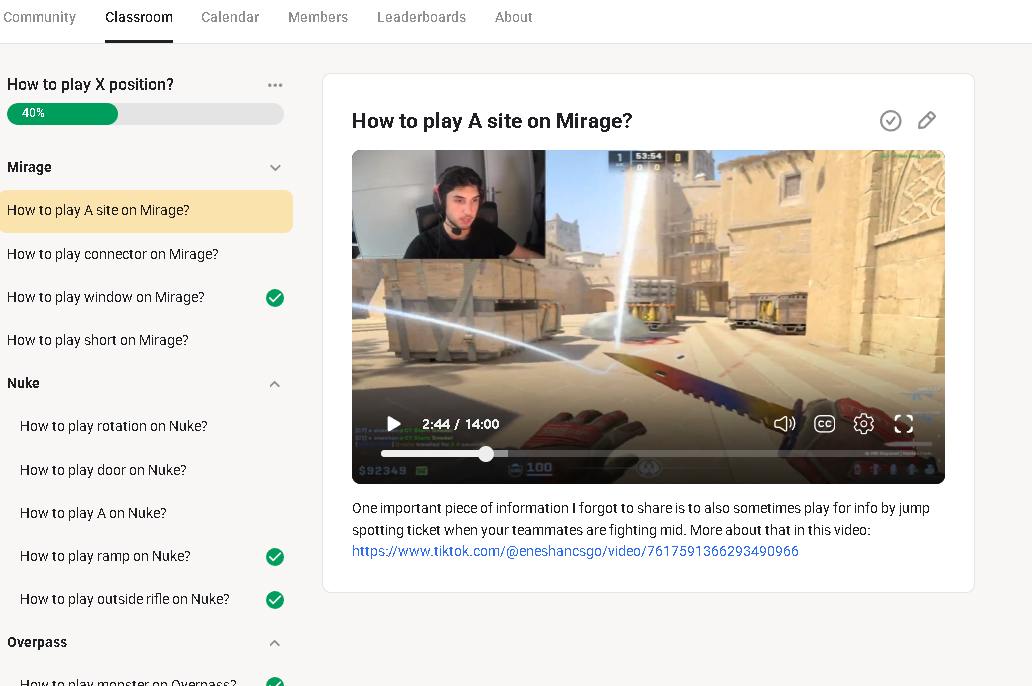The height and width of the screenshot is (686, 1032).
Task: Switch the video to fullscreen
Action: [904, 424]
